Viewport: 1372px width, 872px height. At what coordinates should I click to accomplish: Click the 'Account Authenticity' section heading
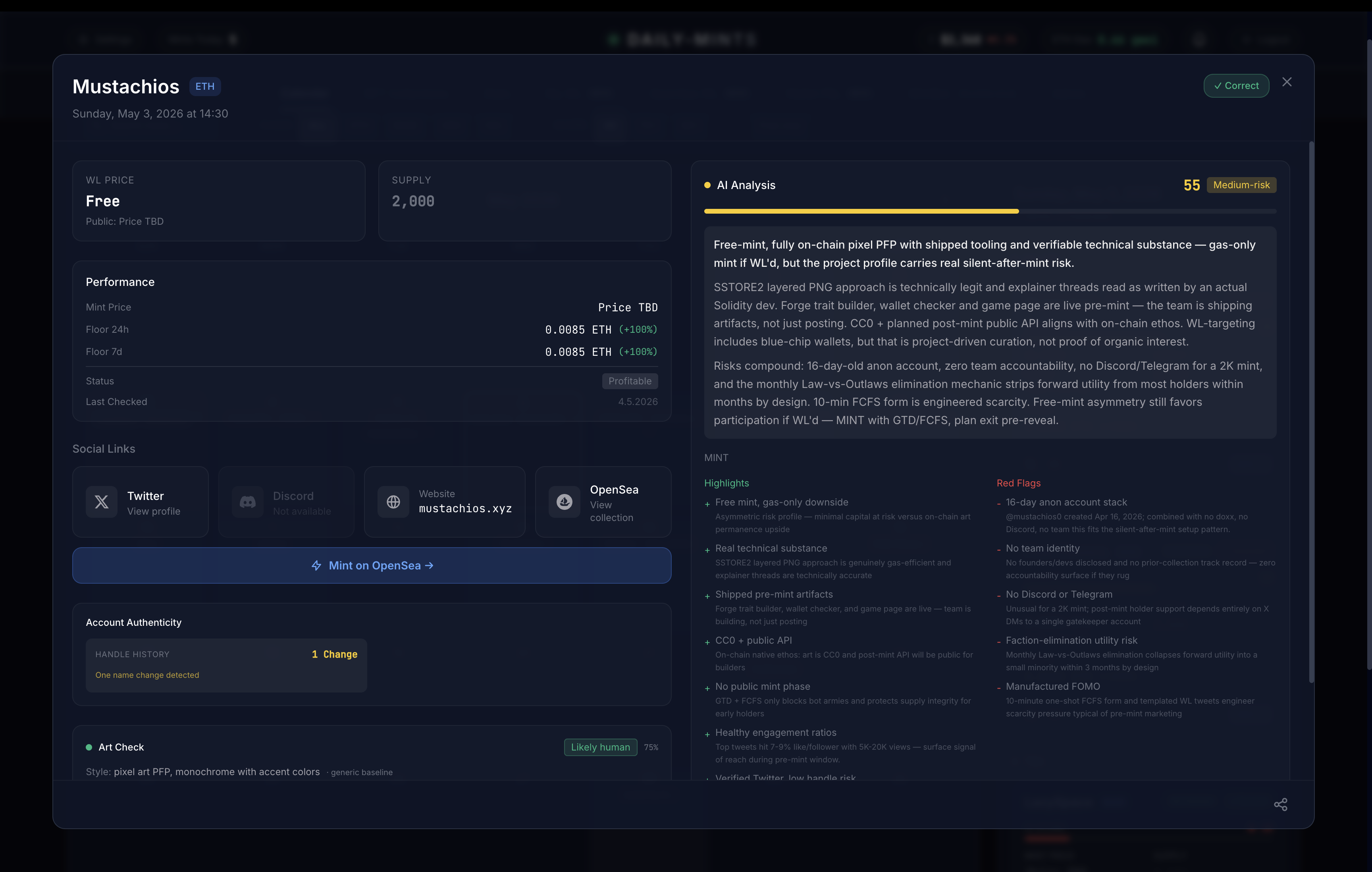click(133, 623)
